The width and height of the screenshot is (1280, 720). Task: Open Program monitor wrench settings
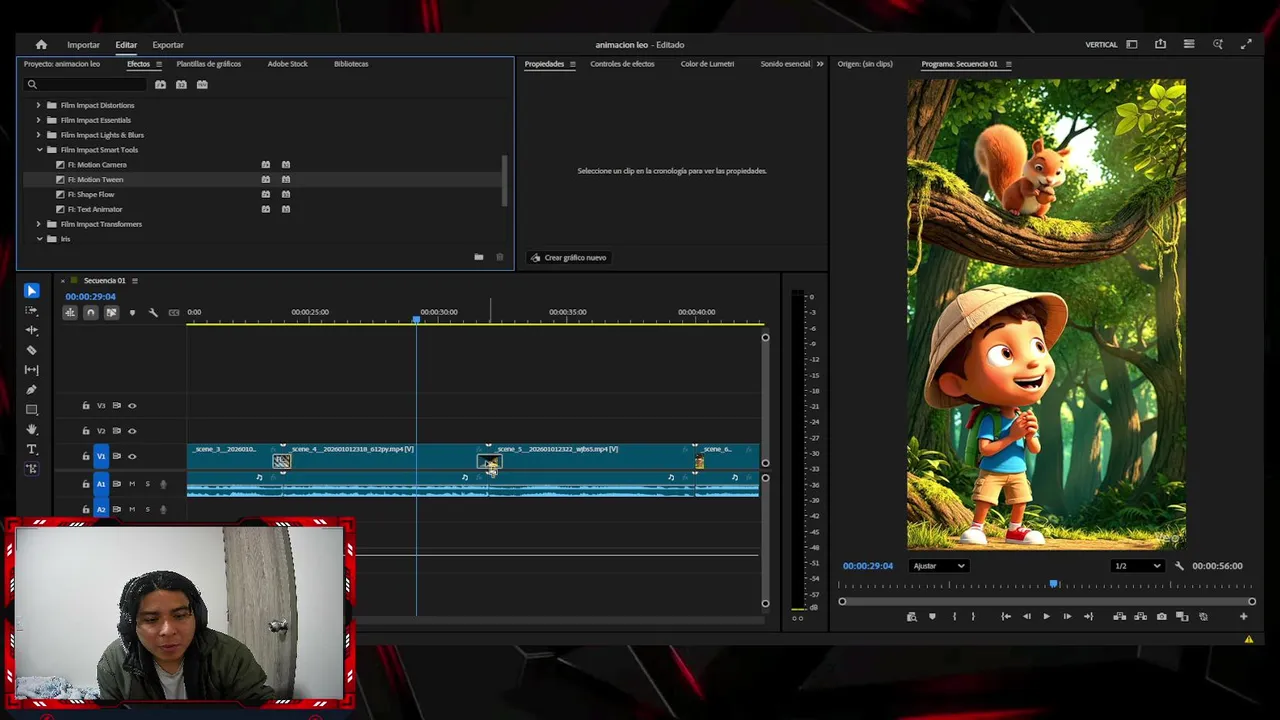click(x=1179, y=566)
